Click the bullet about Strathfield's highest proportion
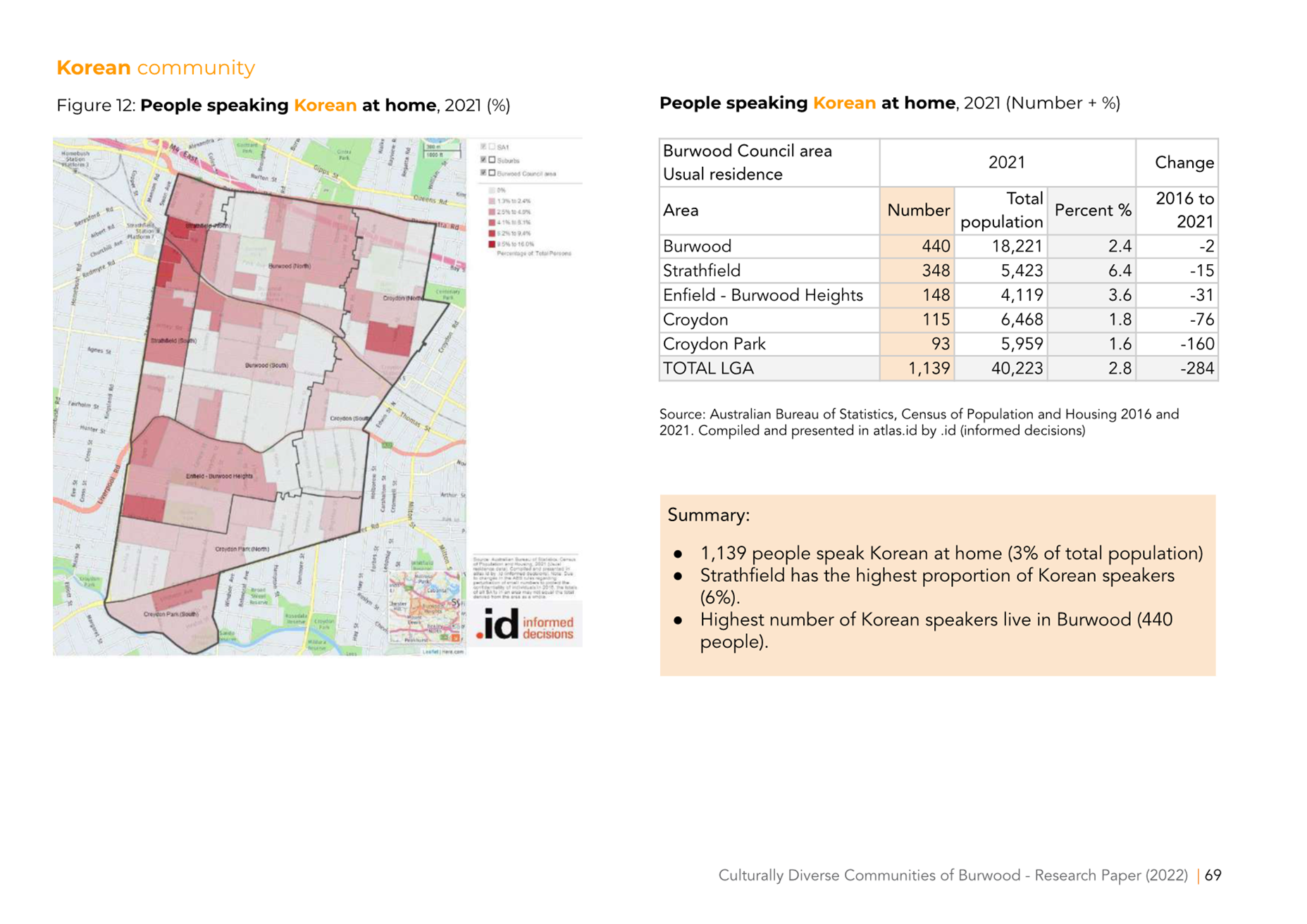The width and height of the screenshot is (1307, 924). click(937, 587)
